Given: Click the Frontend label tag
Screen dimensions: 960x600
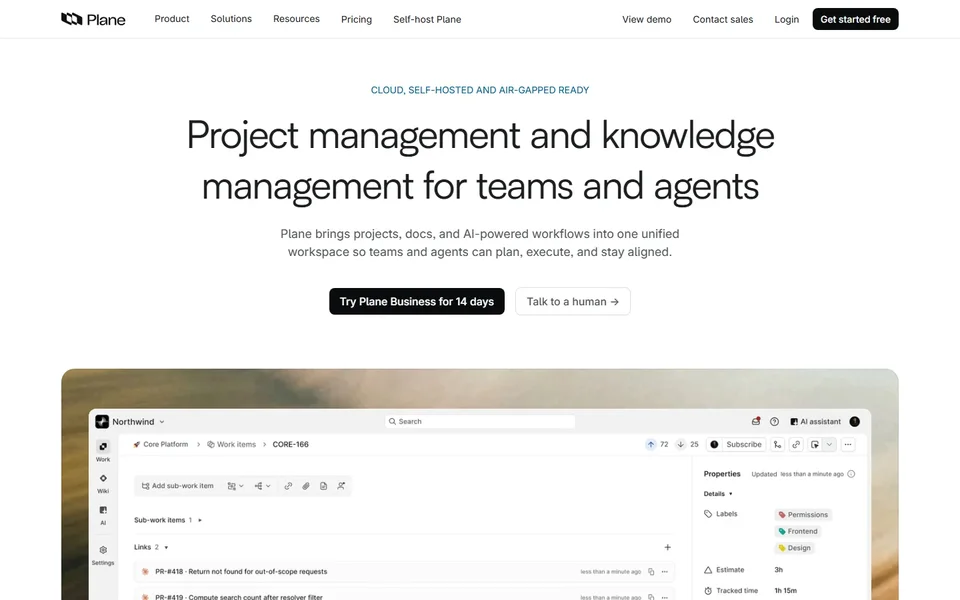Looking at the screenshot, I should pos(798,531).
